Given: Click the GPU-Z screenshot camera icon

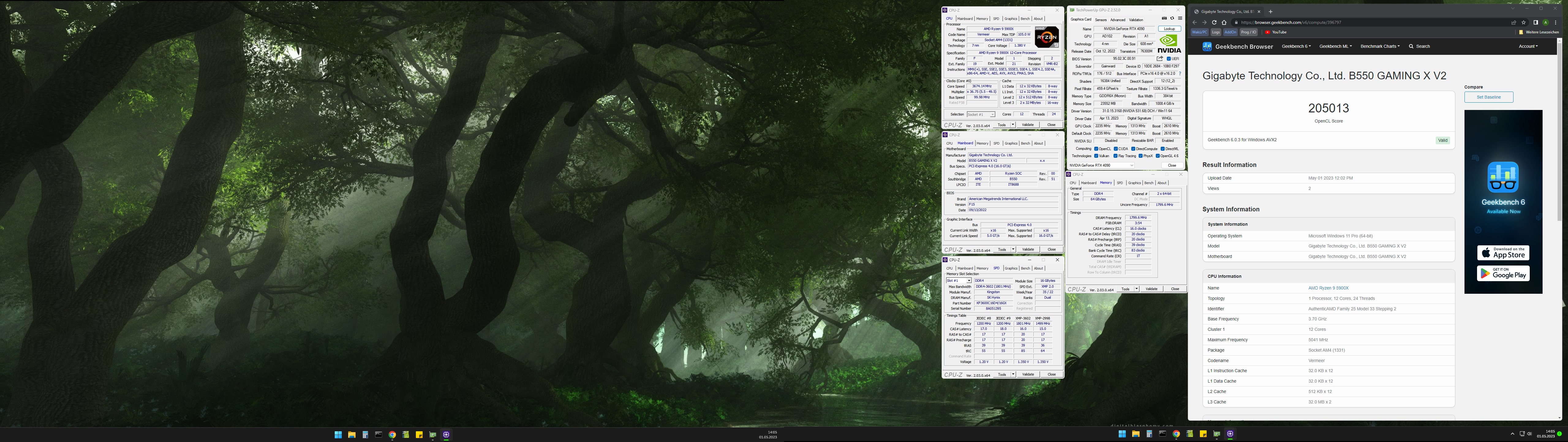Looking at the screenshot, I should point(1164,18).
